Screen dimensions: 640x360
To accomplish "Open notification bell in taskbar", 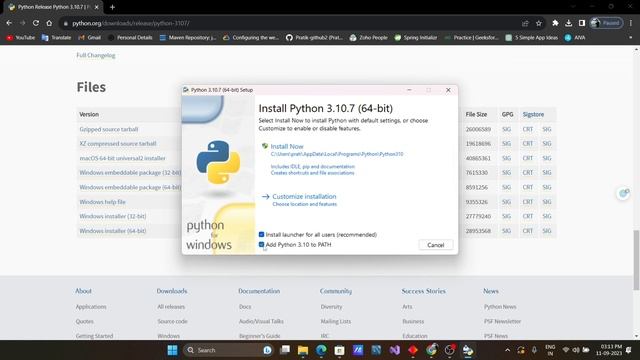I will click(x=629, y=350).
